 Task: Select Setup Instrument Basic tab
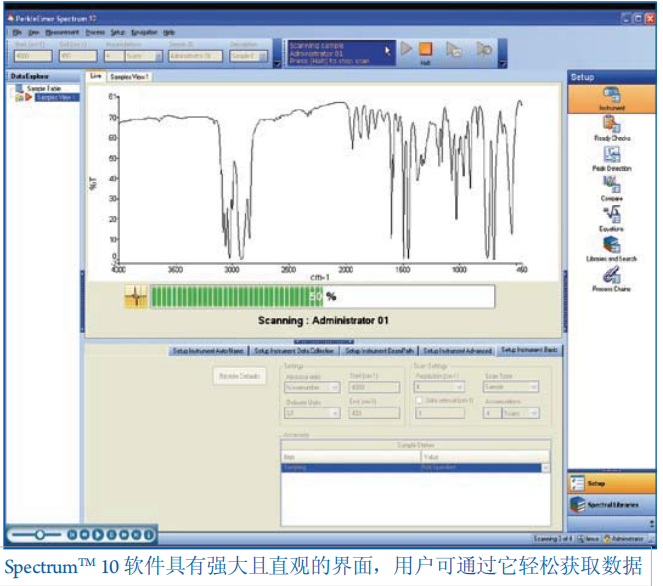click(x=529, y=350)
